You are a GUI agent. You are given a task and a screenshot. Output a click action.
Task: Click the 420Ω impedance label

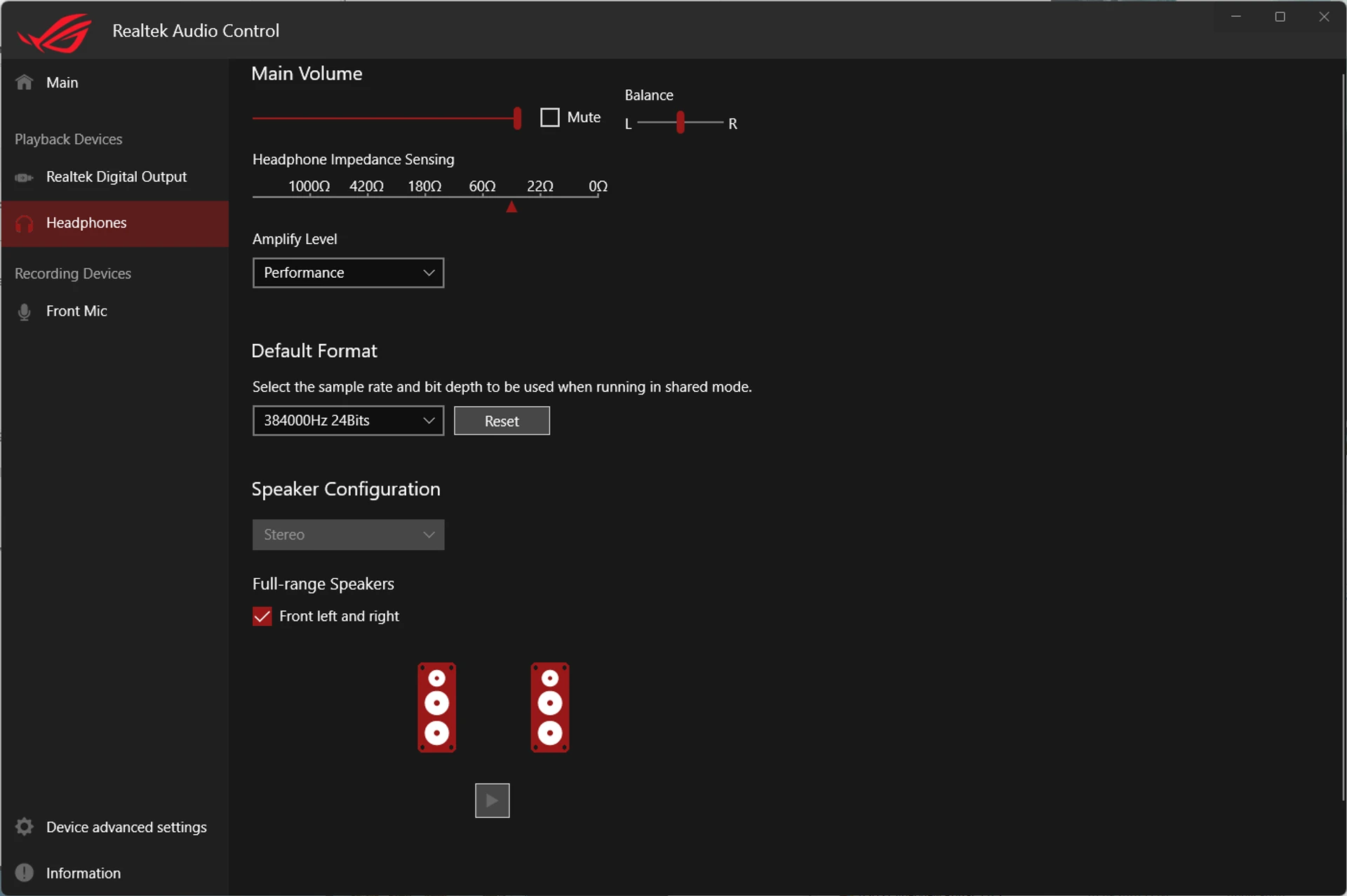click(366, 186)
